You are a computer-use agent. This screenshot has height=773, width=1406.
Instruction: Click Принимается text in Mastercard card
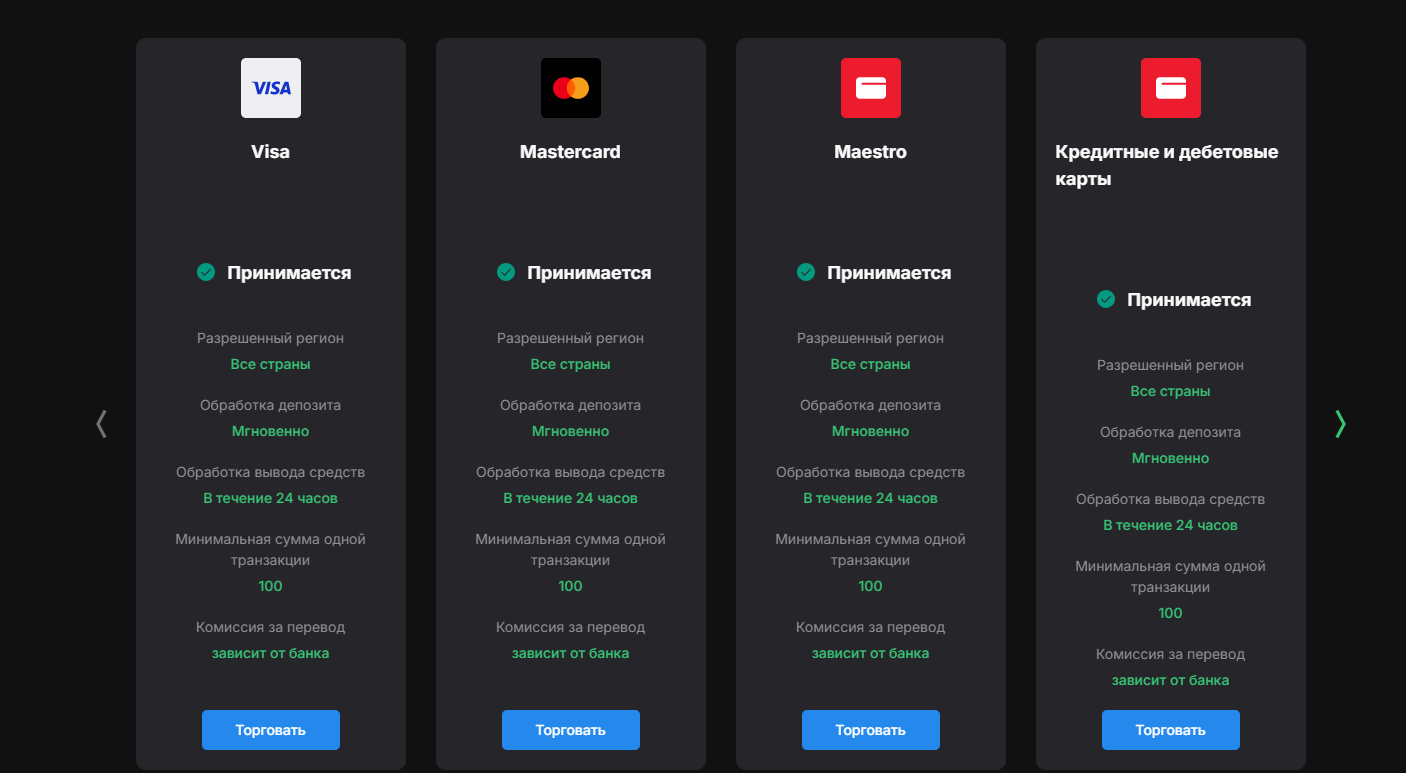(589, 273)
